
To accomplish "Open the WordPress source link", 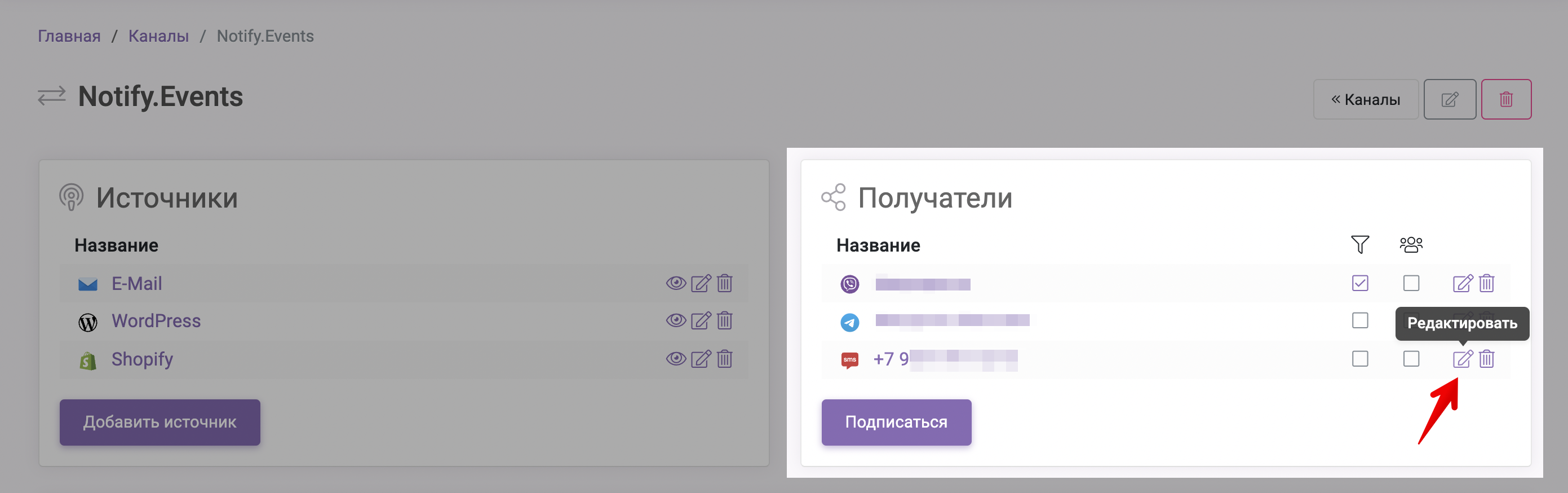I will pos(156,320).
